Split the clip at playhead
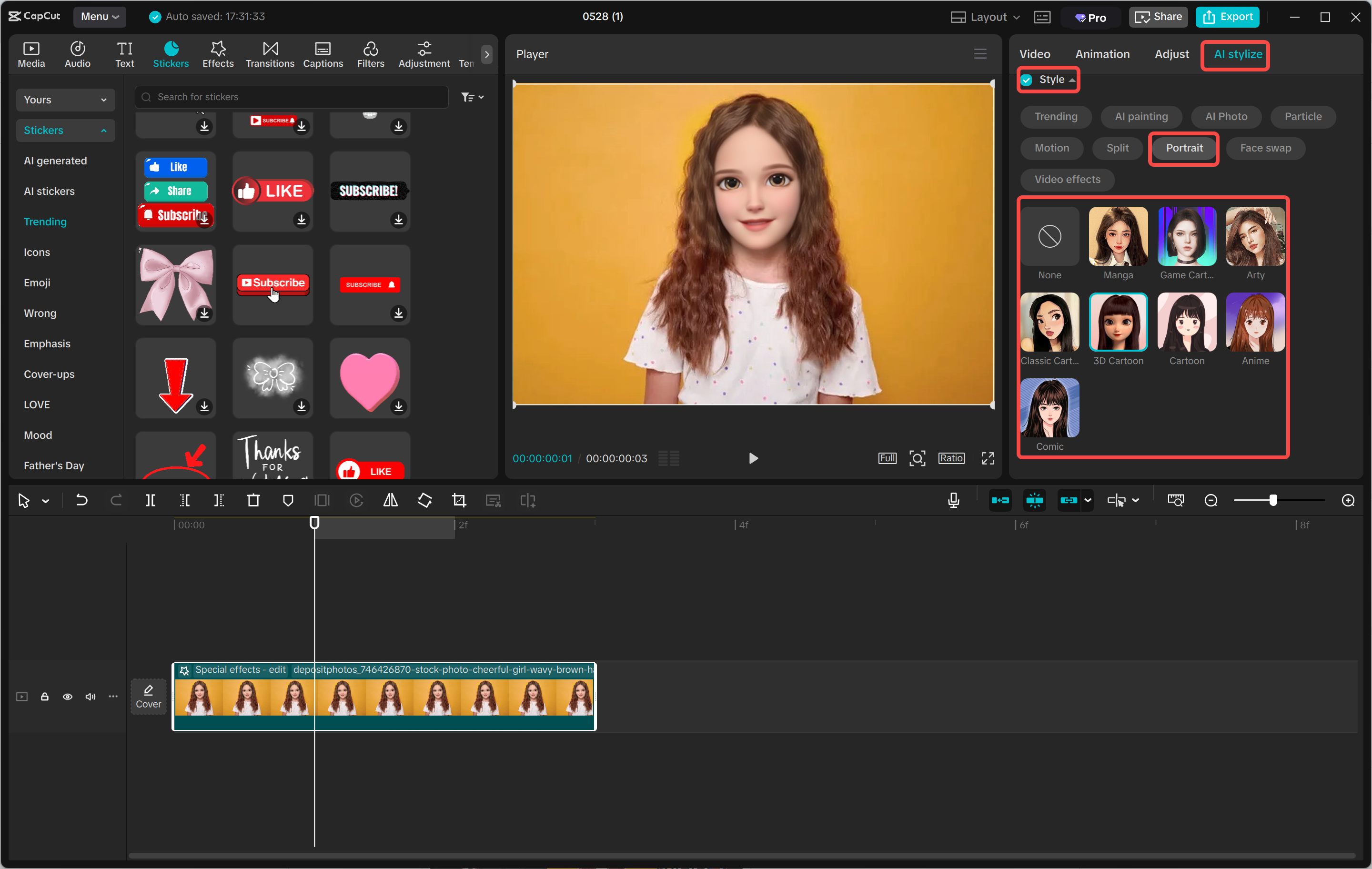1372x869 pixels. click(x=151, y=500)
